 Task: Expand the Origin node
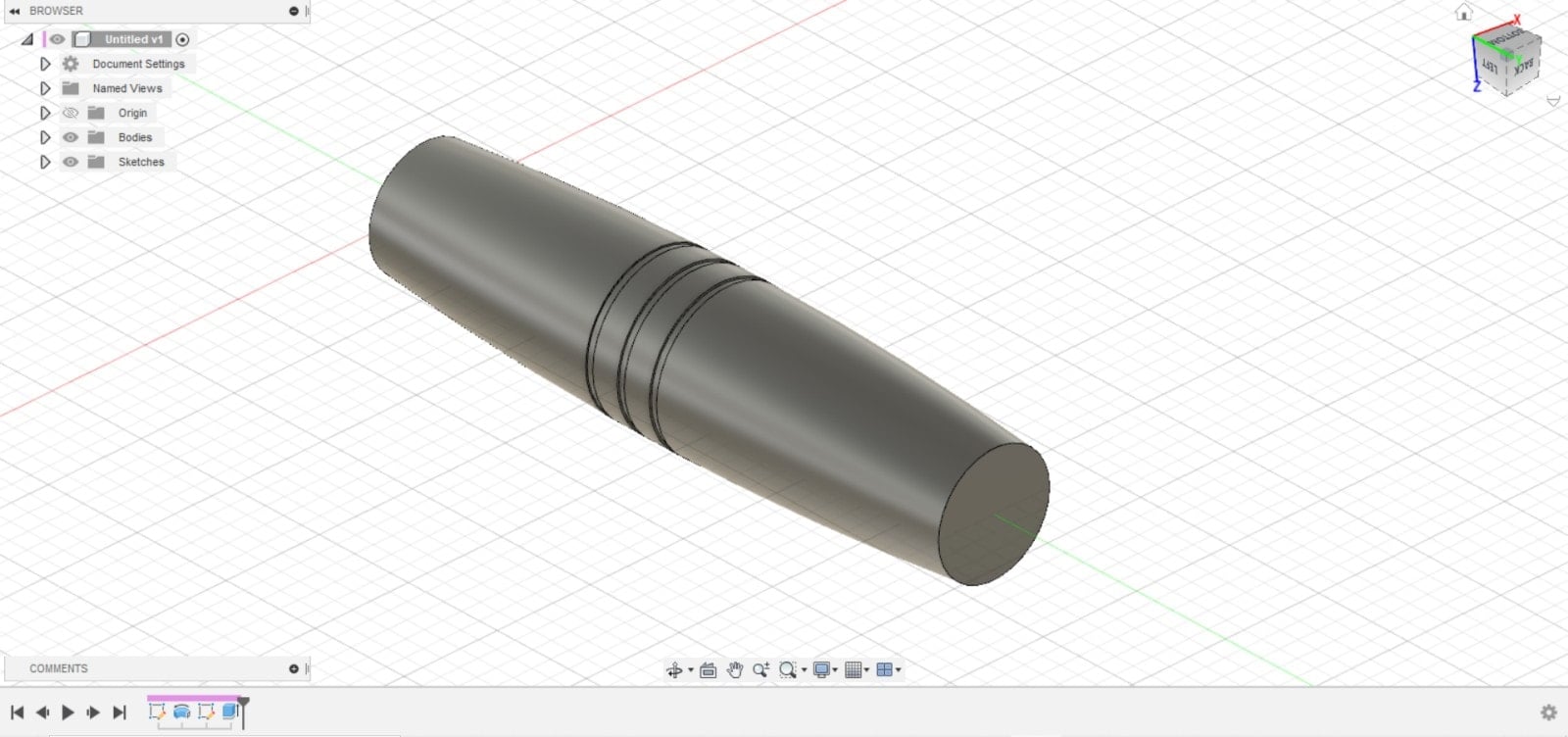click(x=45, y=113)
